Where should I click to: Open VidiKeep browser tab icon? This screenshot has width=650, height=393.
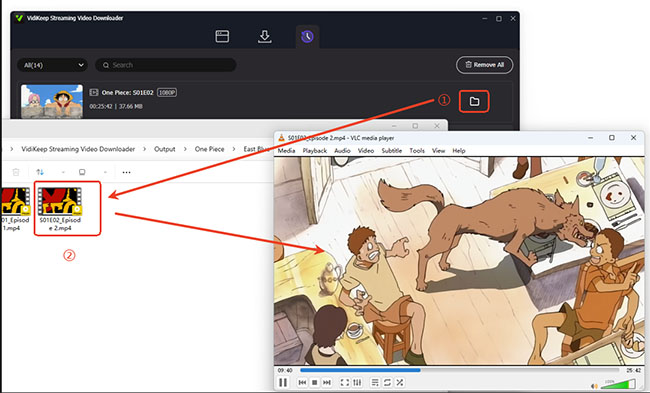[x=222, y=36]
